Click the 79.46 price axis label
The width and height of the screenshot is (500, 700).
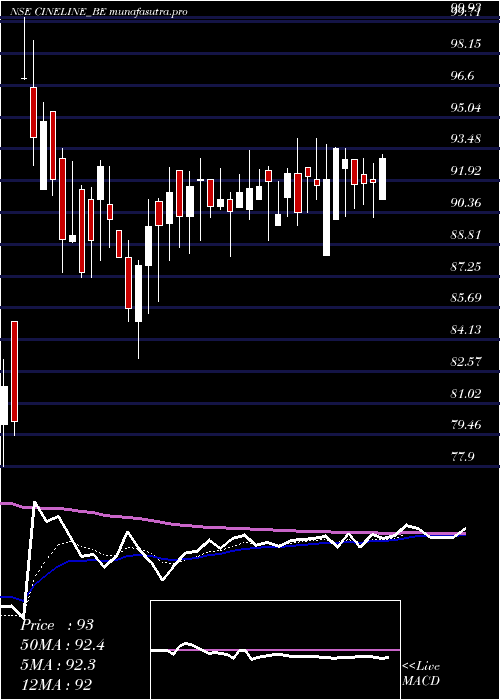coord(467,425)
